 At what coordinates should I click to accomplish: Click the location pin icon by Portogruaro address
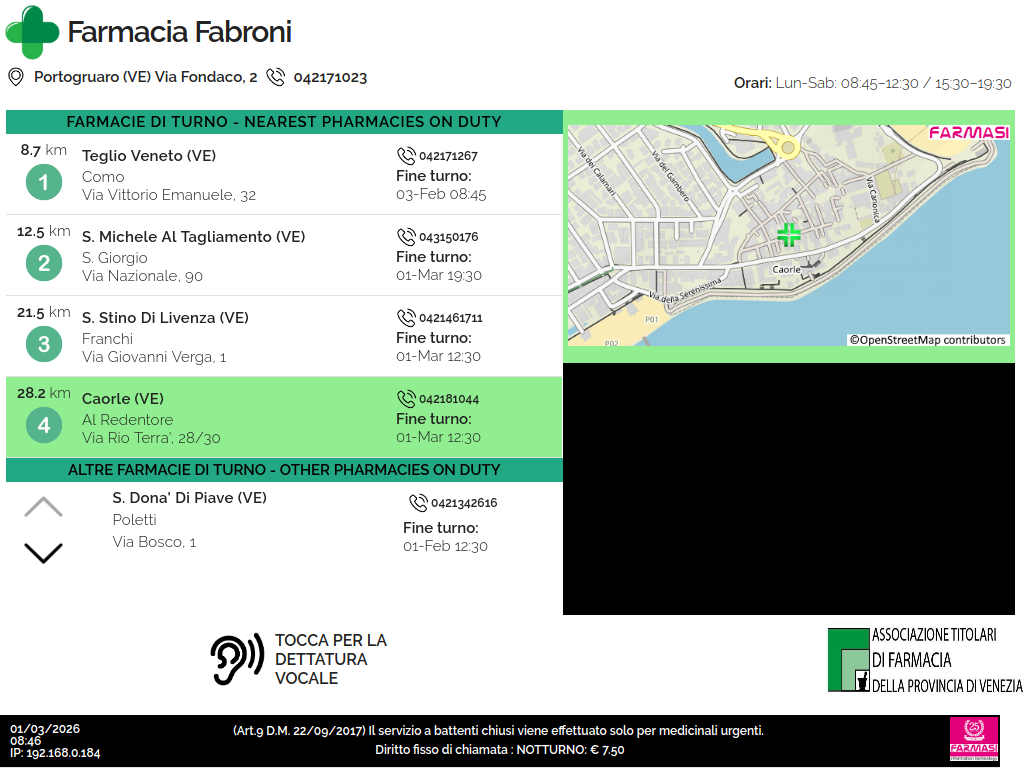pos(15,77)
